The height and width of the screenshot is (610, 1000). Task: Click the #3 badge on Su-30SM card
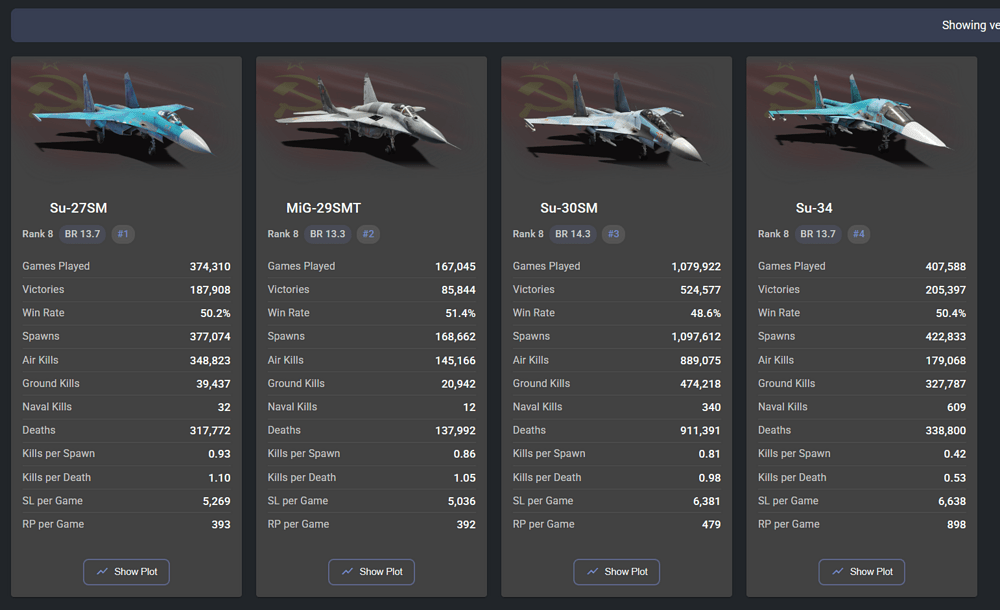tap(613, 234)
